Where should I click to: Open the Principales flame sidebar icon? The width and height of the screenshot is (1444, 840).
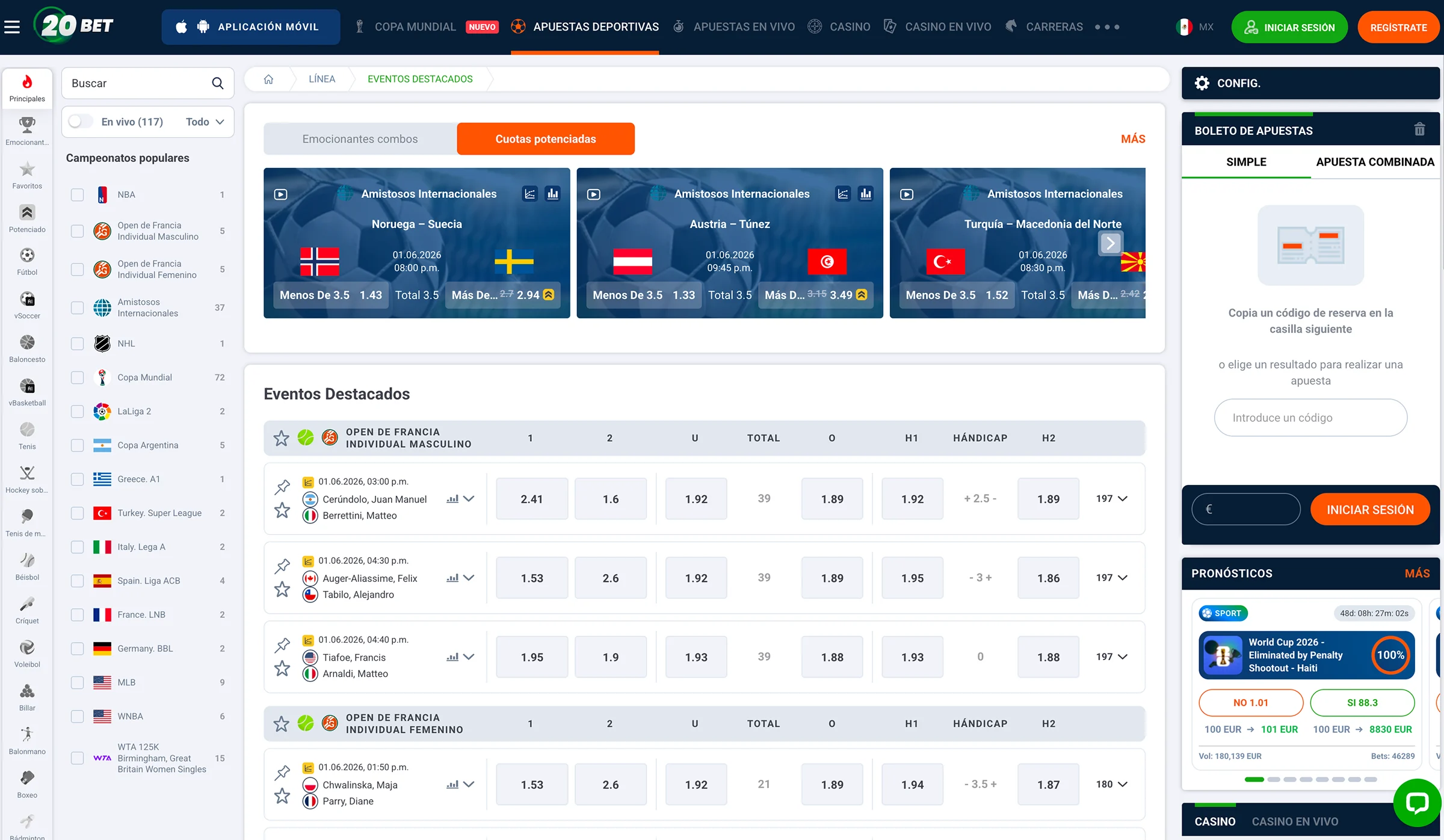27,88
